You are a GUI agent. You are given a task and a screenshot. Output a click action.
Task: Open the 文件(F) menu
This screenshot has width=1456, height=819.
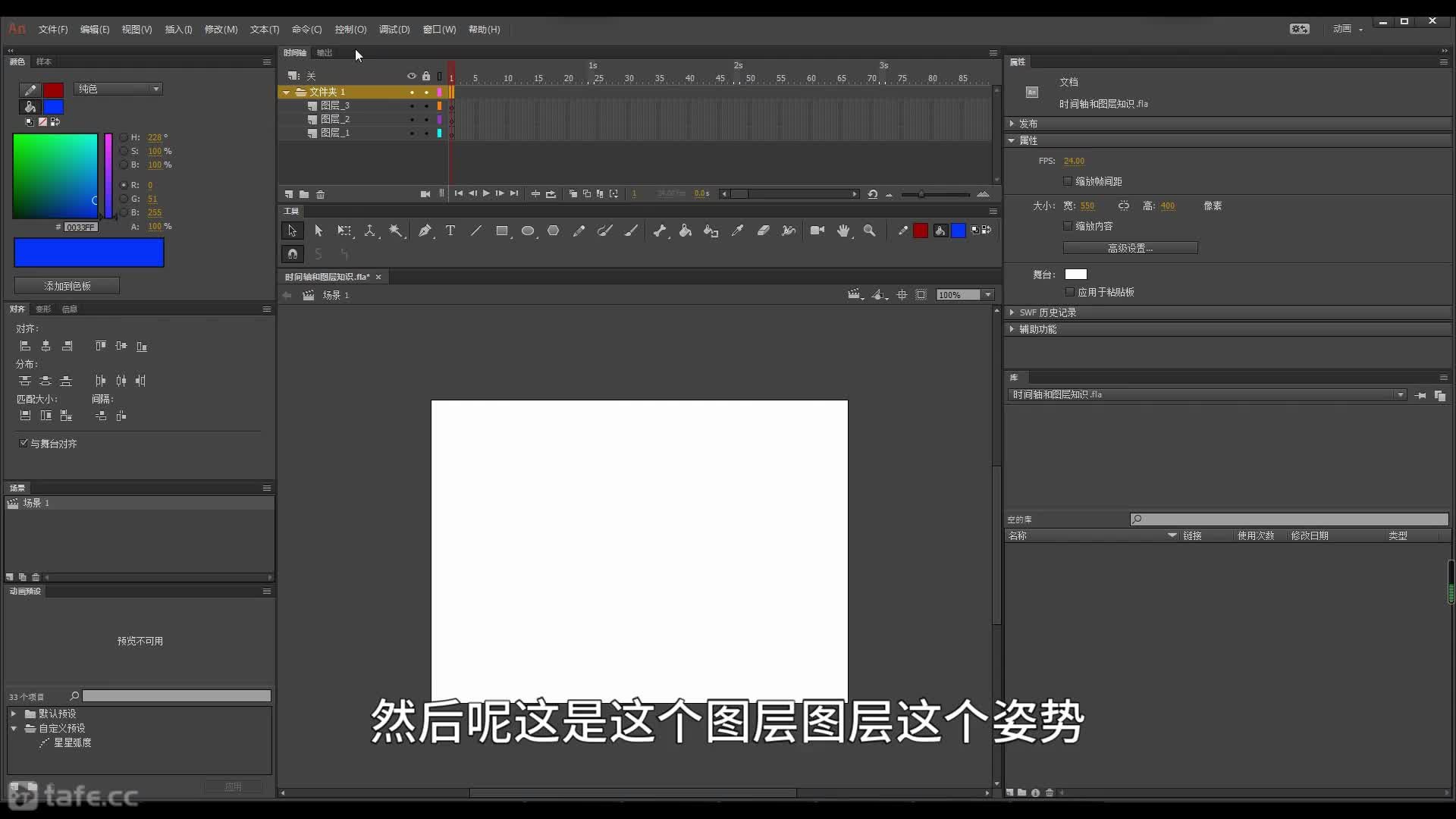tap(53, 30)
